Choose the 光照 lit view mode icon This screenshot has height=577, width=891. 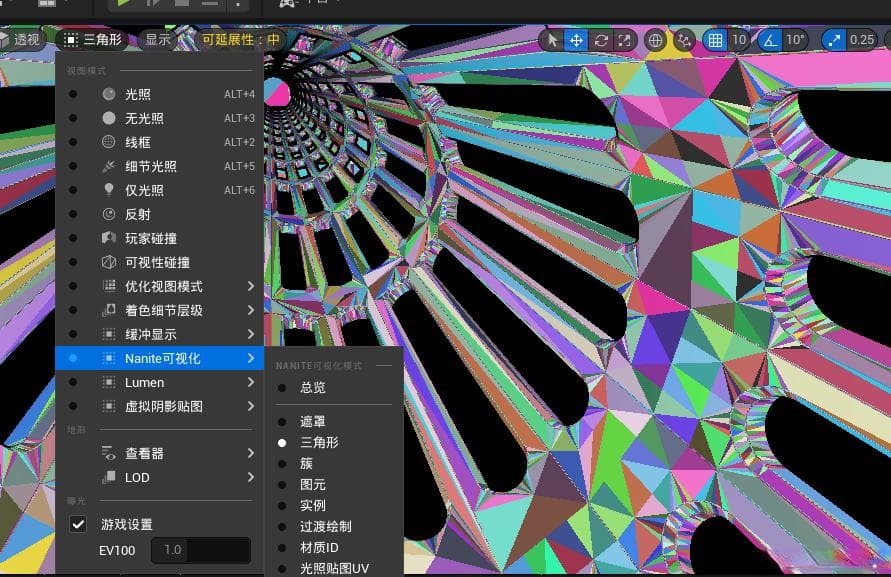click(x=109, y=94)
